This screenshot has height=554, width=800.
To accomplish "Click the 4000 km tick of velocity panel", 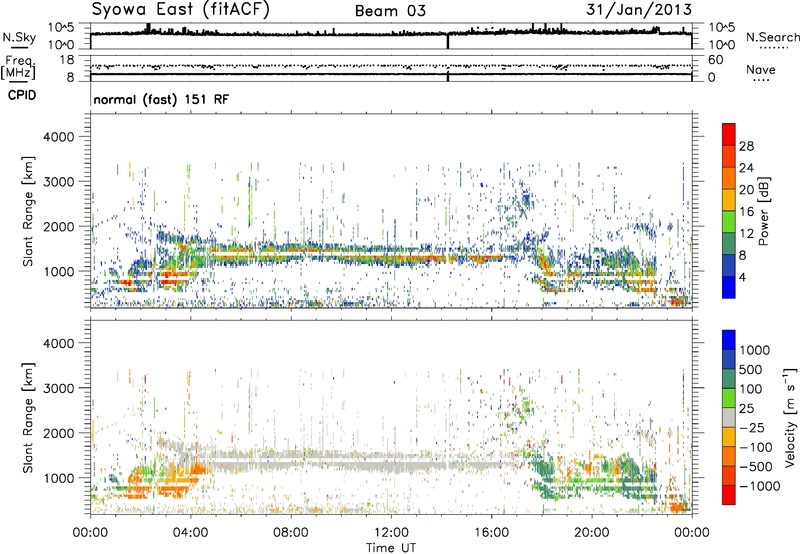I will (x=58, y=343).
